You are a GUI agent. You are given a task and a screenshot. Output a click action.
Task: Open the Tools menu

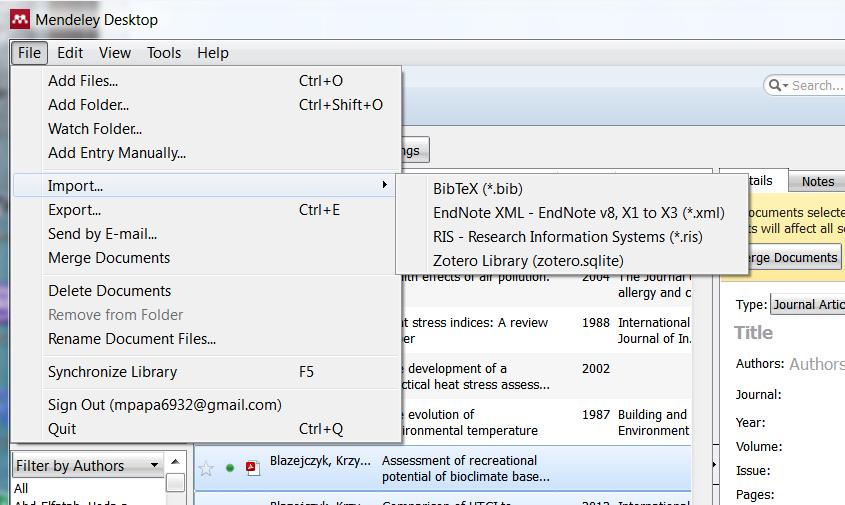pyautogui.click(x=164, y=53)
